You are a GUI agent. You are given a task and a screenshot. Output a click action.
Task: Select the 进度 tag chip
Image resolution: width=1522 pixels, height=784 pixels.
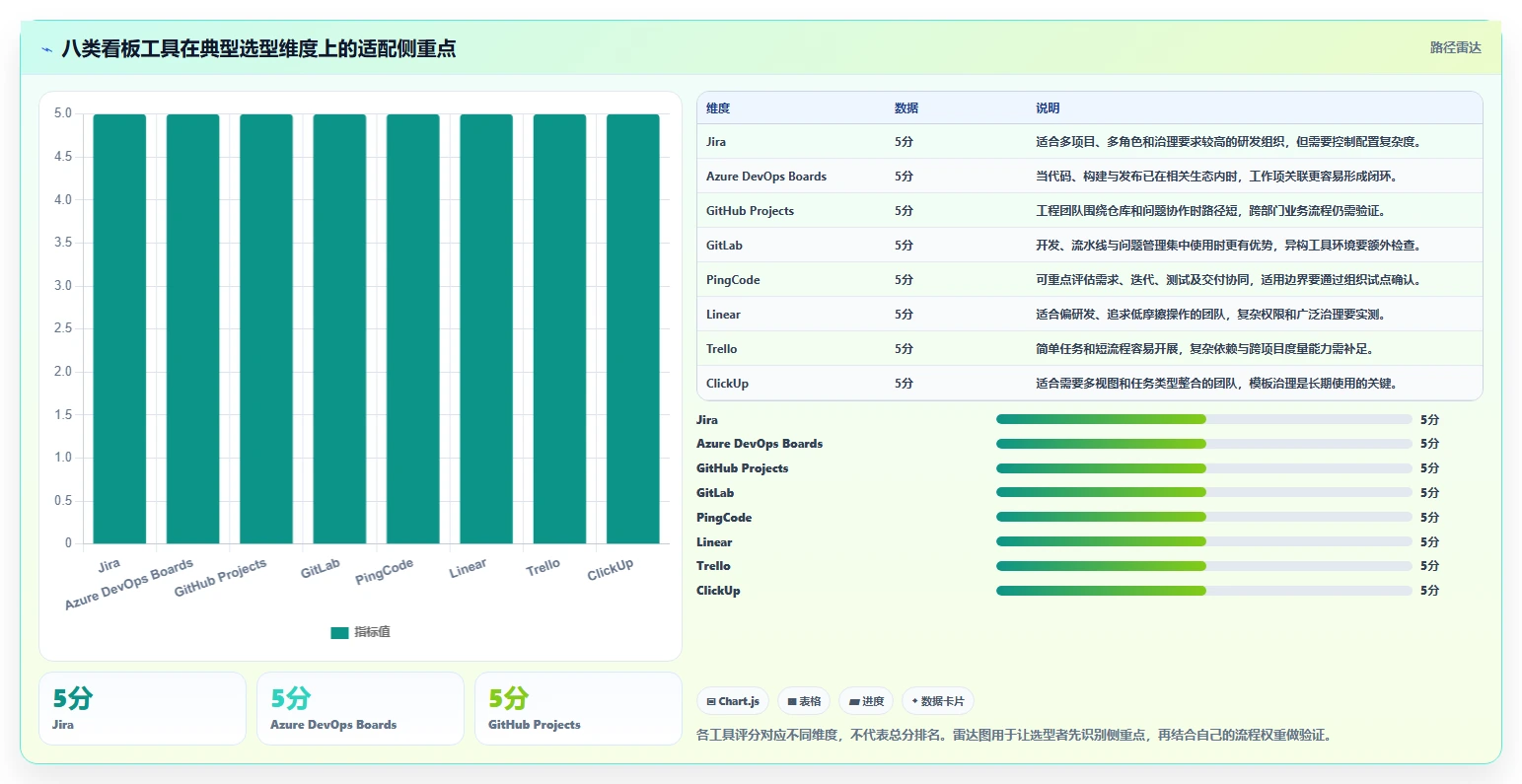click(x=866, y=701)
